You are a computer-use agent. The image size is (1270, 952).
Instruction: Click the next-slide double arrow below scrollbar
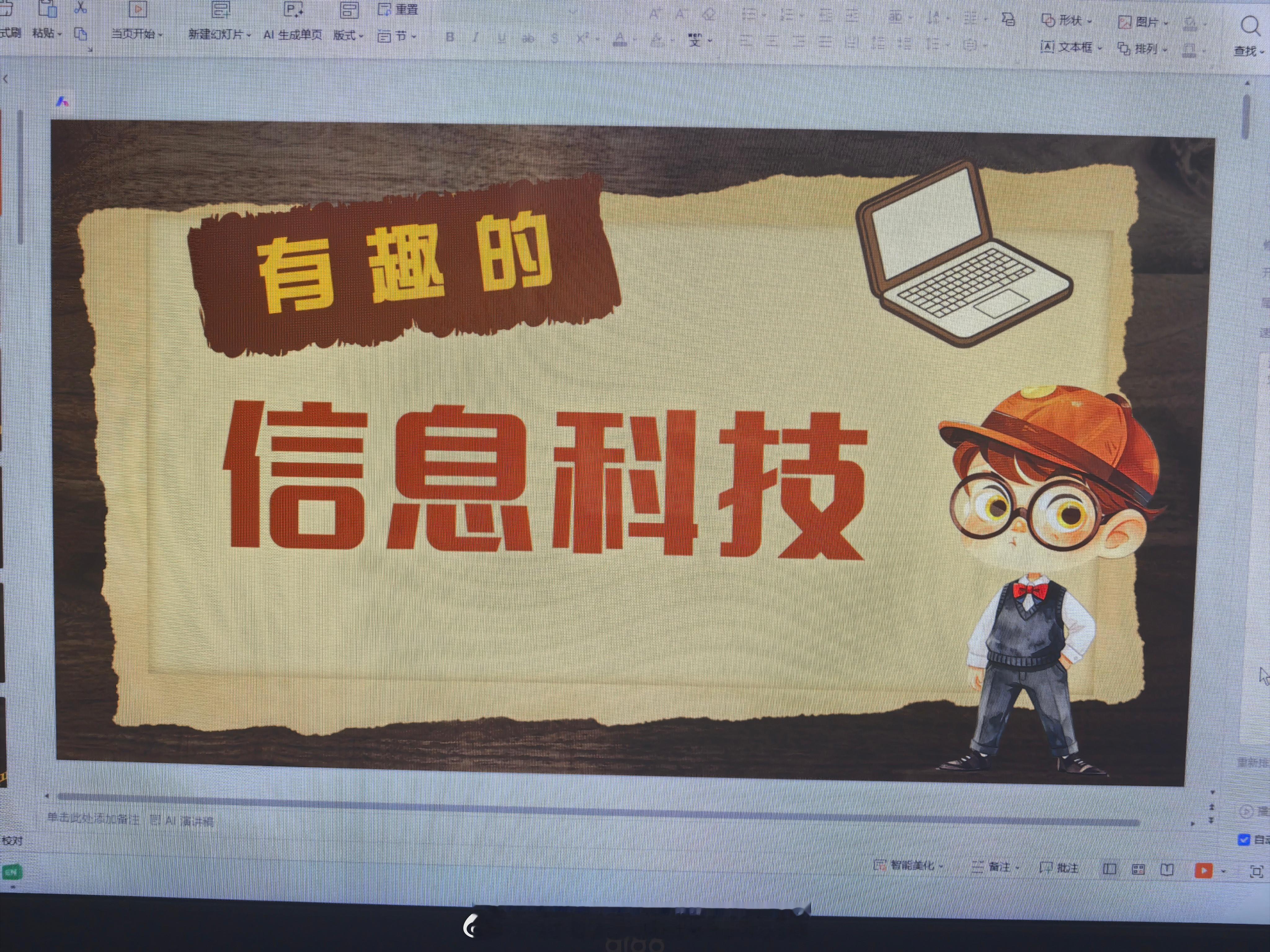click(1211, 821)
